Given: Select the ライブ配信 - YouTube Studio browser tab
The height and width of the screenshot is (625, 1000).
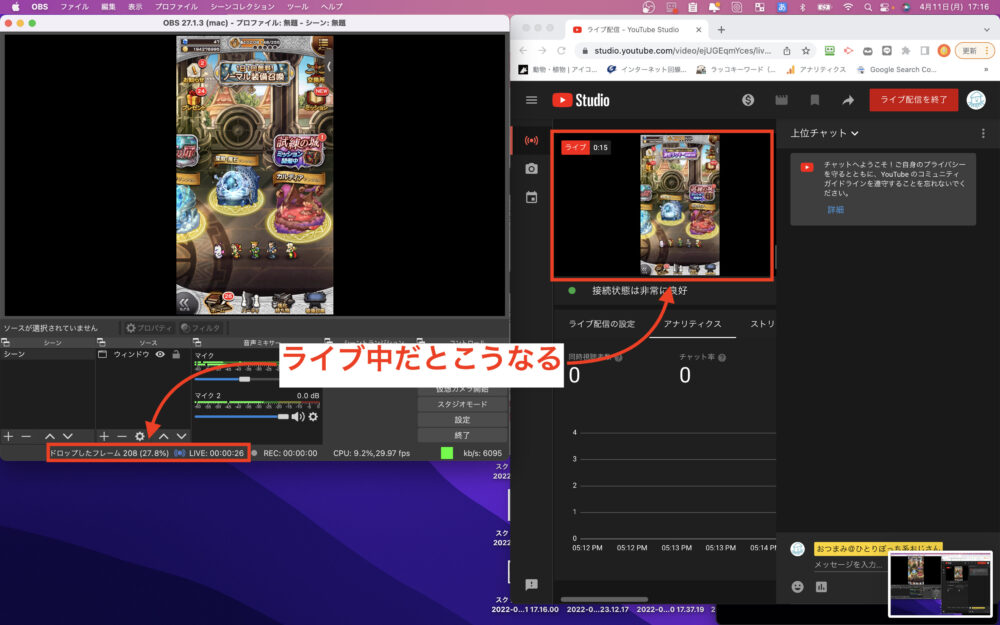Looking at the screenshot, I should tap(636, 29).
